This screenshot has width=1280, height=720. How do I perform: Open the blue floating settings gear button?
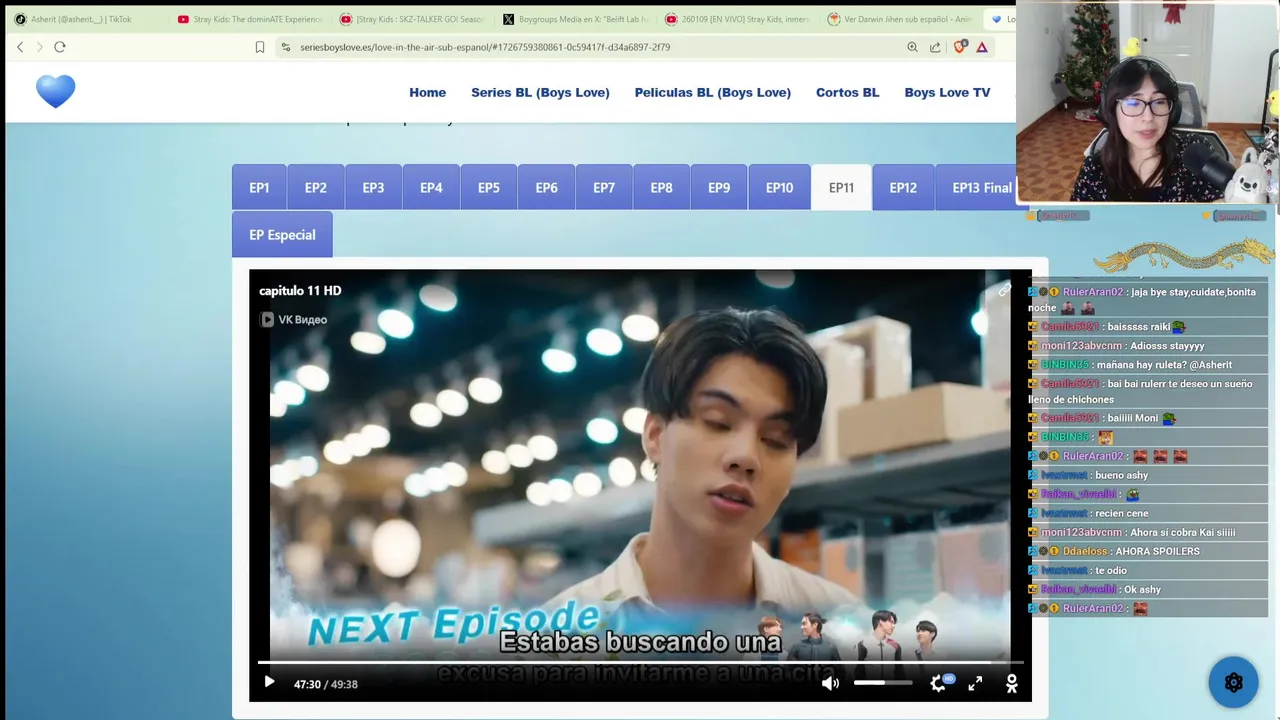pos(1233,682)
